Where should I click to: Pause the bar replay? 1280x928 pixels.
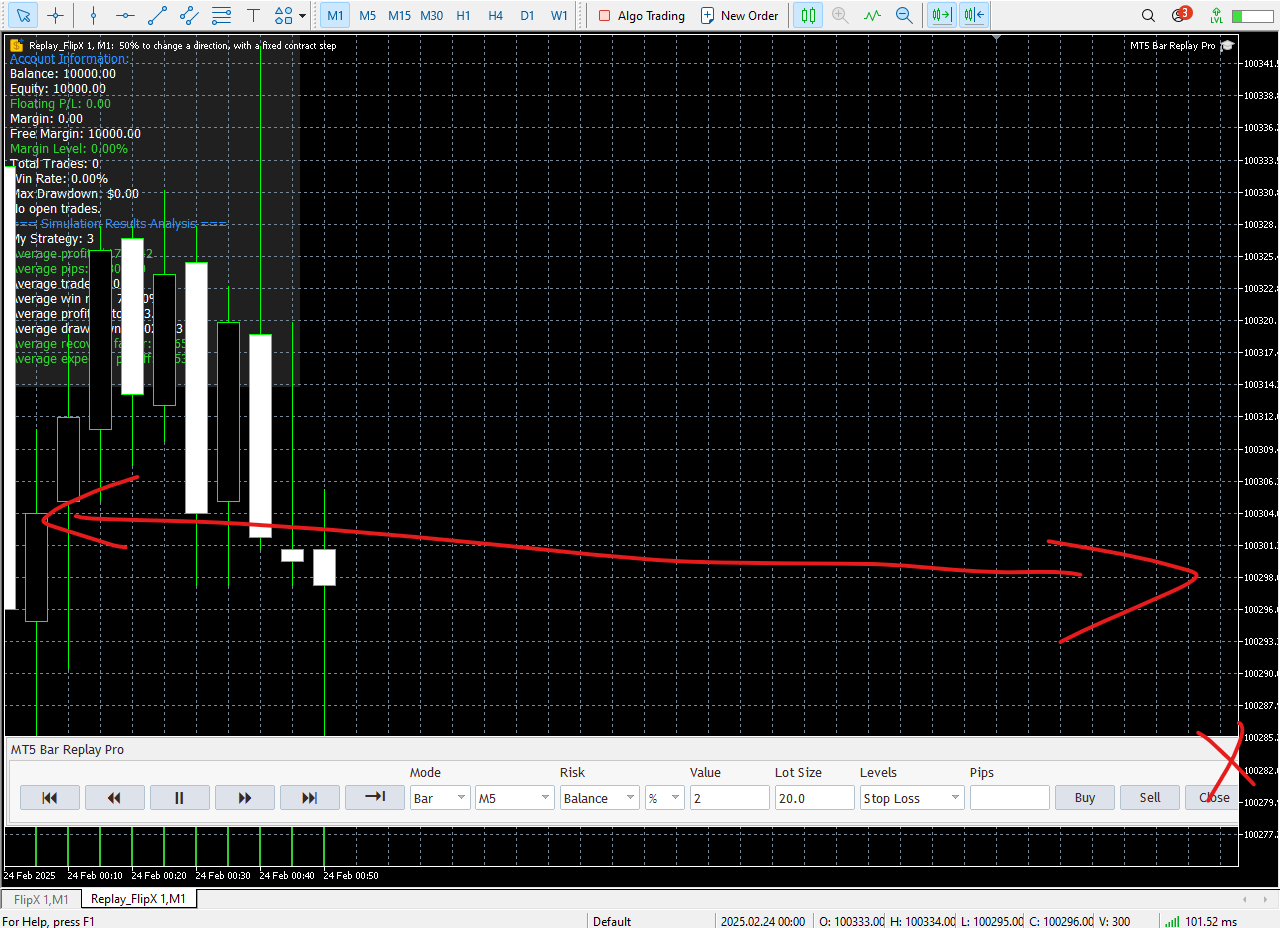180,797
